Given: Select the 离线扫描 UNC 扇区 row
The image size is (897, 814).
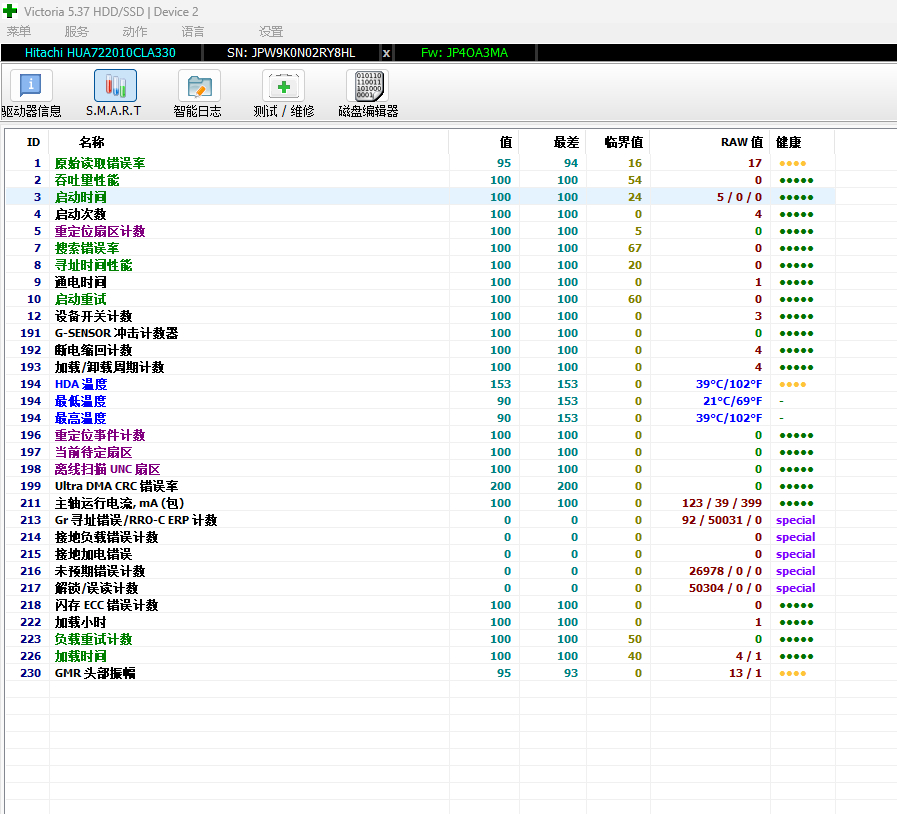Looking at the screenshot, I should pyautogui.click(x=420, y=469).
